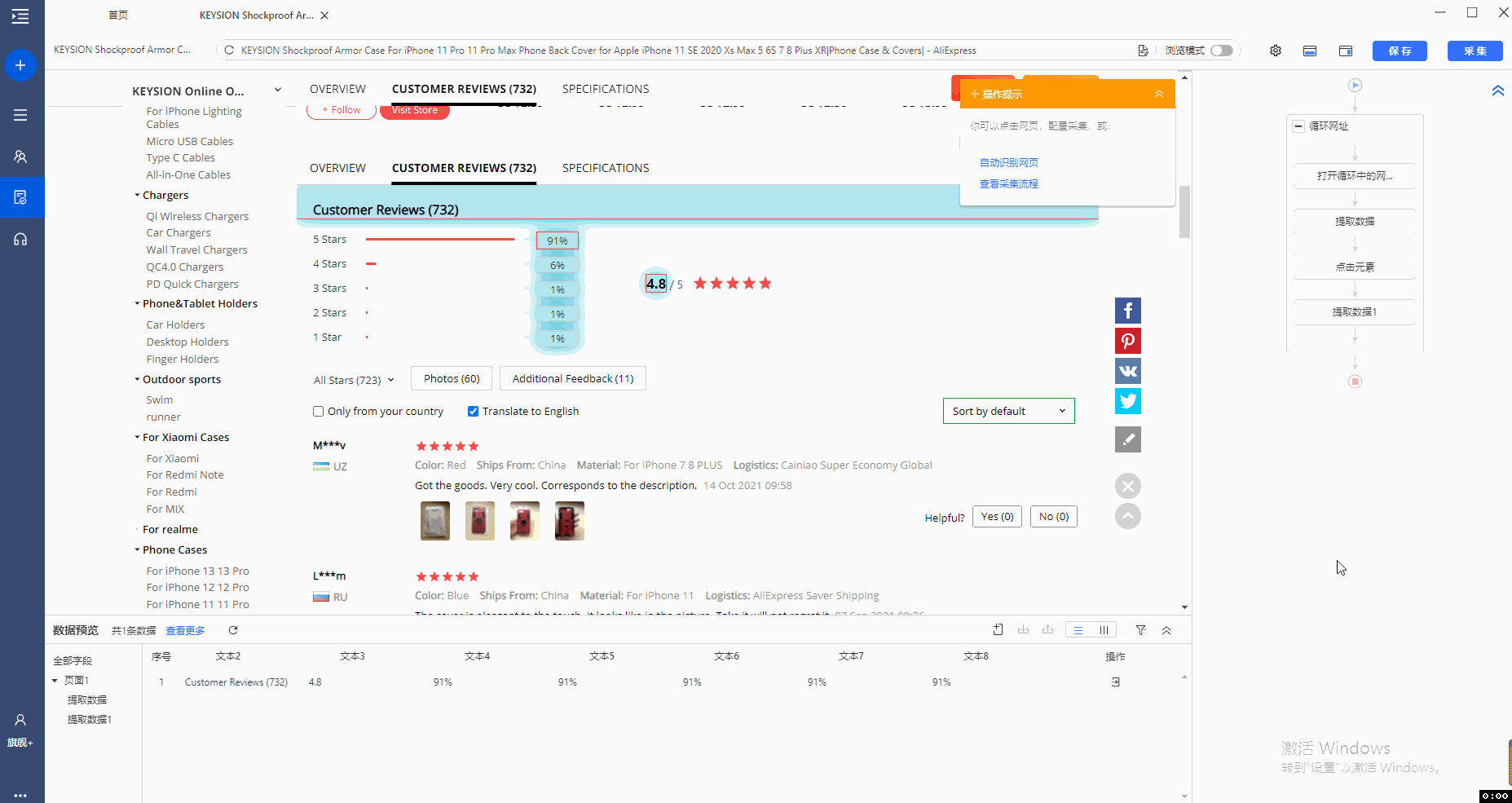Click the gray round scroll-to-top arrow icon
Image resolution: width=1512 pixels, height=803 pixels.
(x=1128, y=516)
